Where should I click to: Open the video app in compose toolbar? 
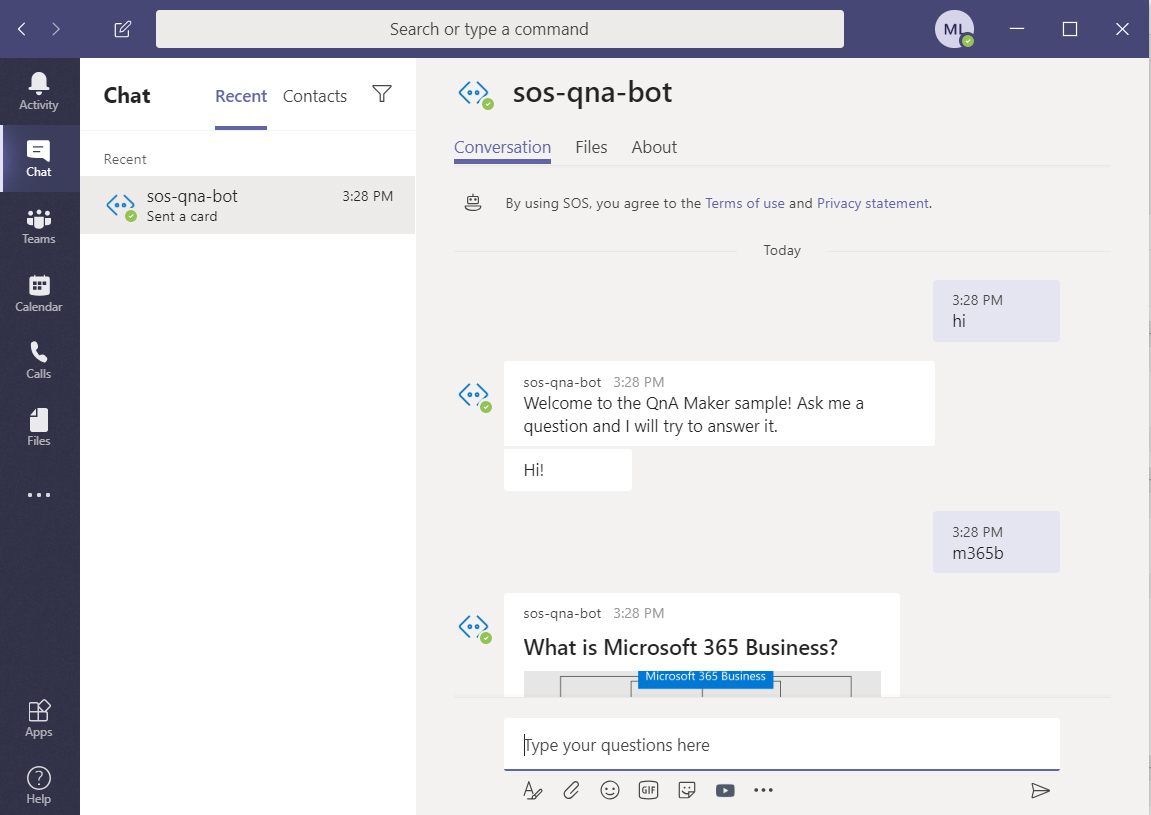click(x=725, y=790)
